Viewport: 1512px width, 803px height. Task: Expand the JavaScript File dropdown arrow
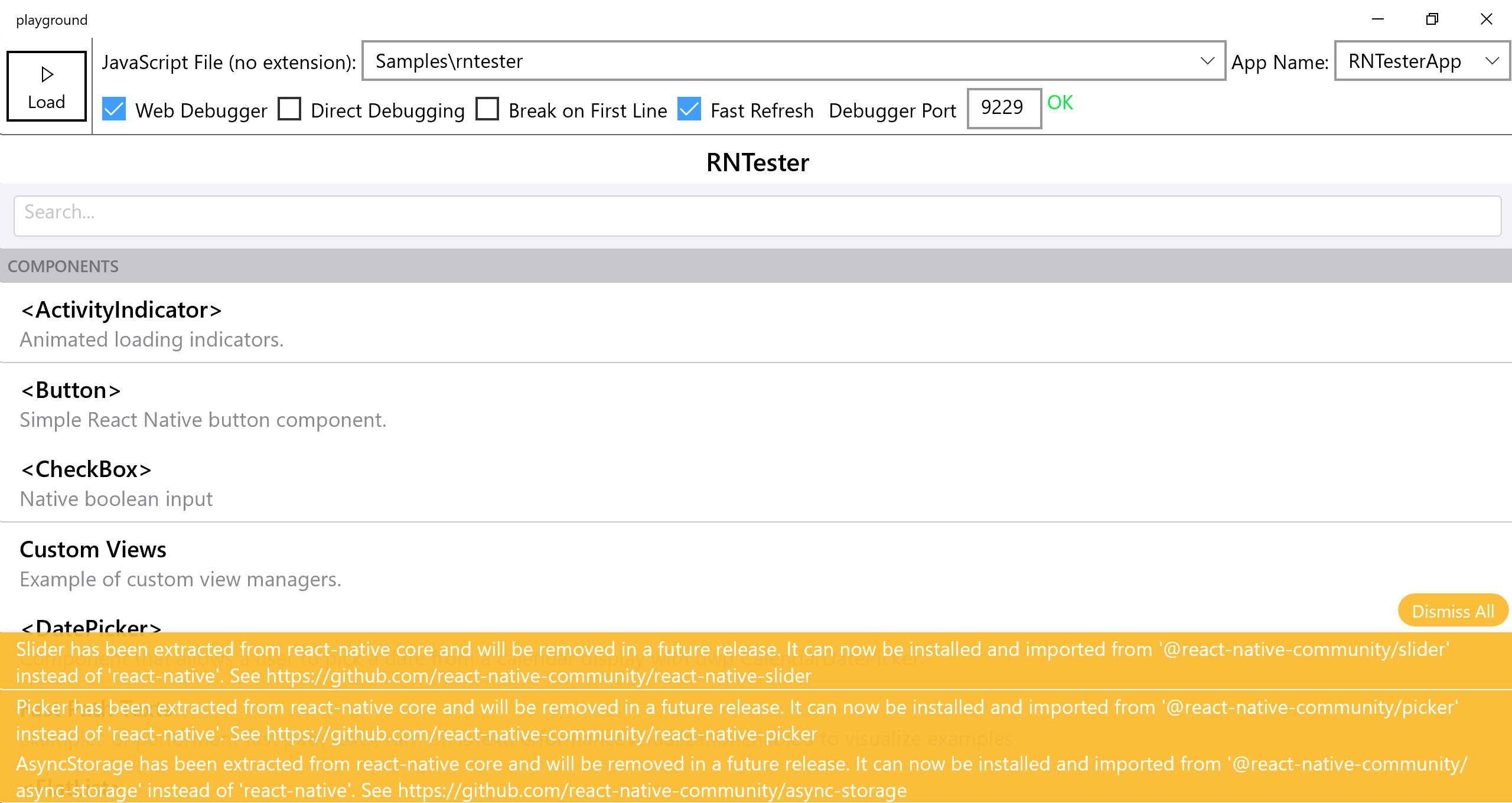[x=1207, y=61]
